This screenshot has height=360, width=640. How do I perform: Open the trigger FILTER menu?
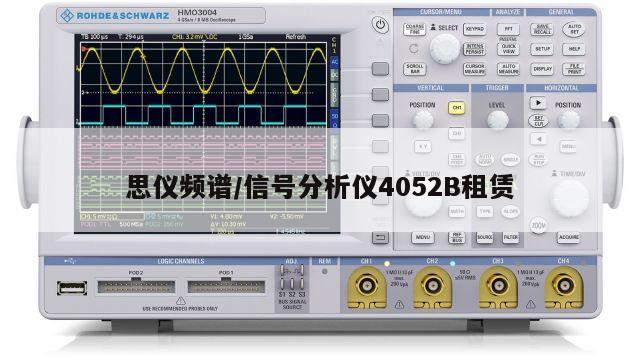[511, 238]
